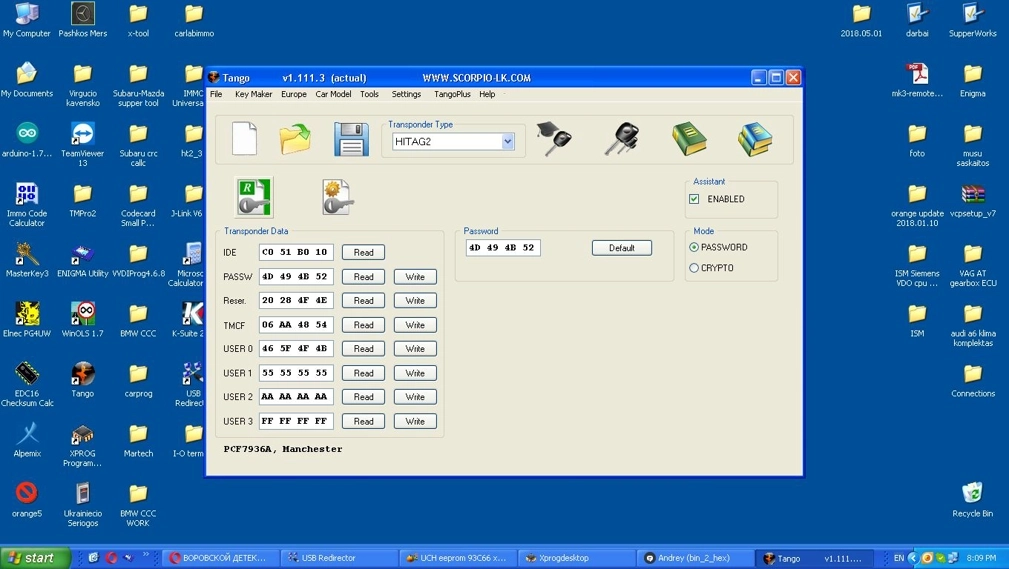This screenshot has width=1009, height=569.
Task: Open the Settings menu
Action: [406, 94]
